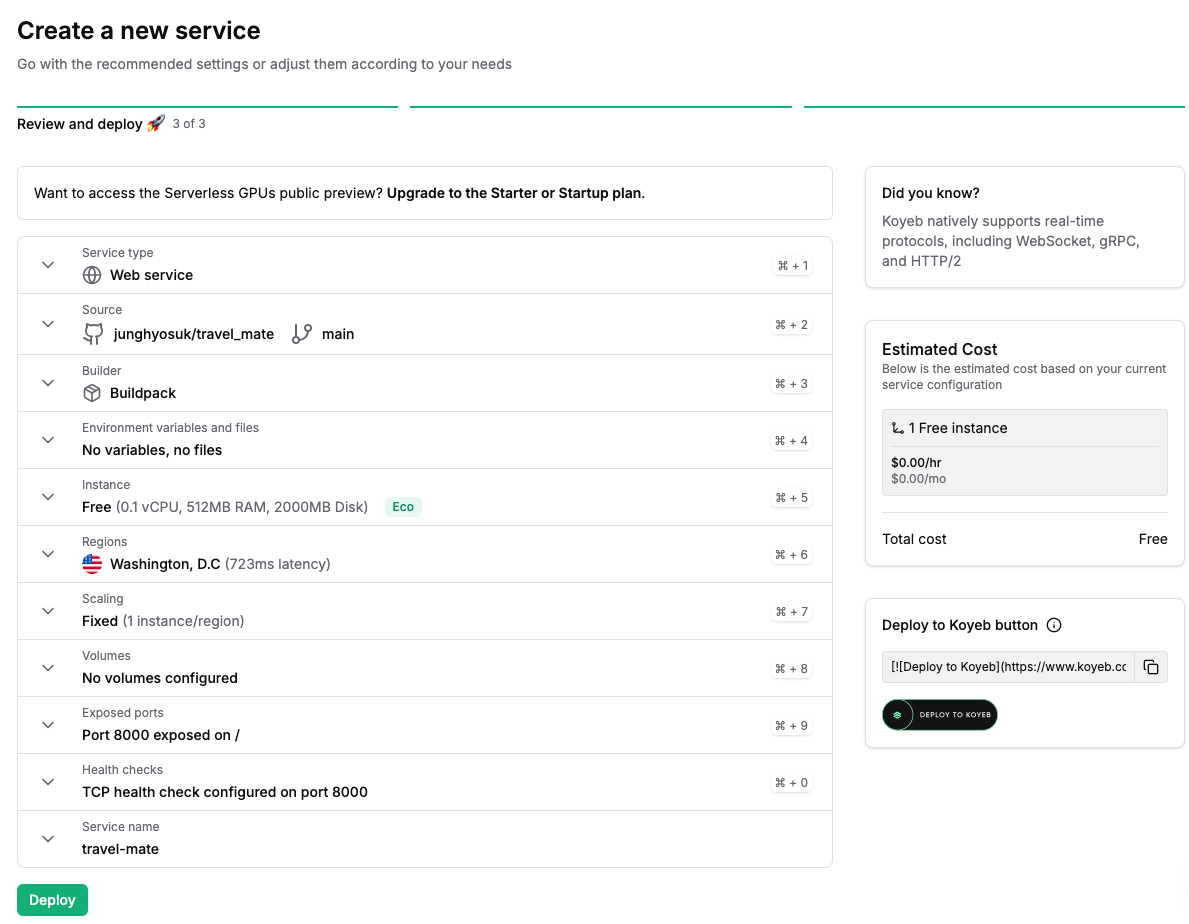Click No volumes configured text

[160, 678]
